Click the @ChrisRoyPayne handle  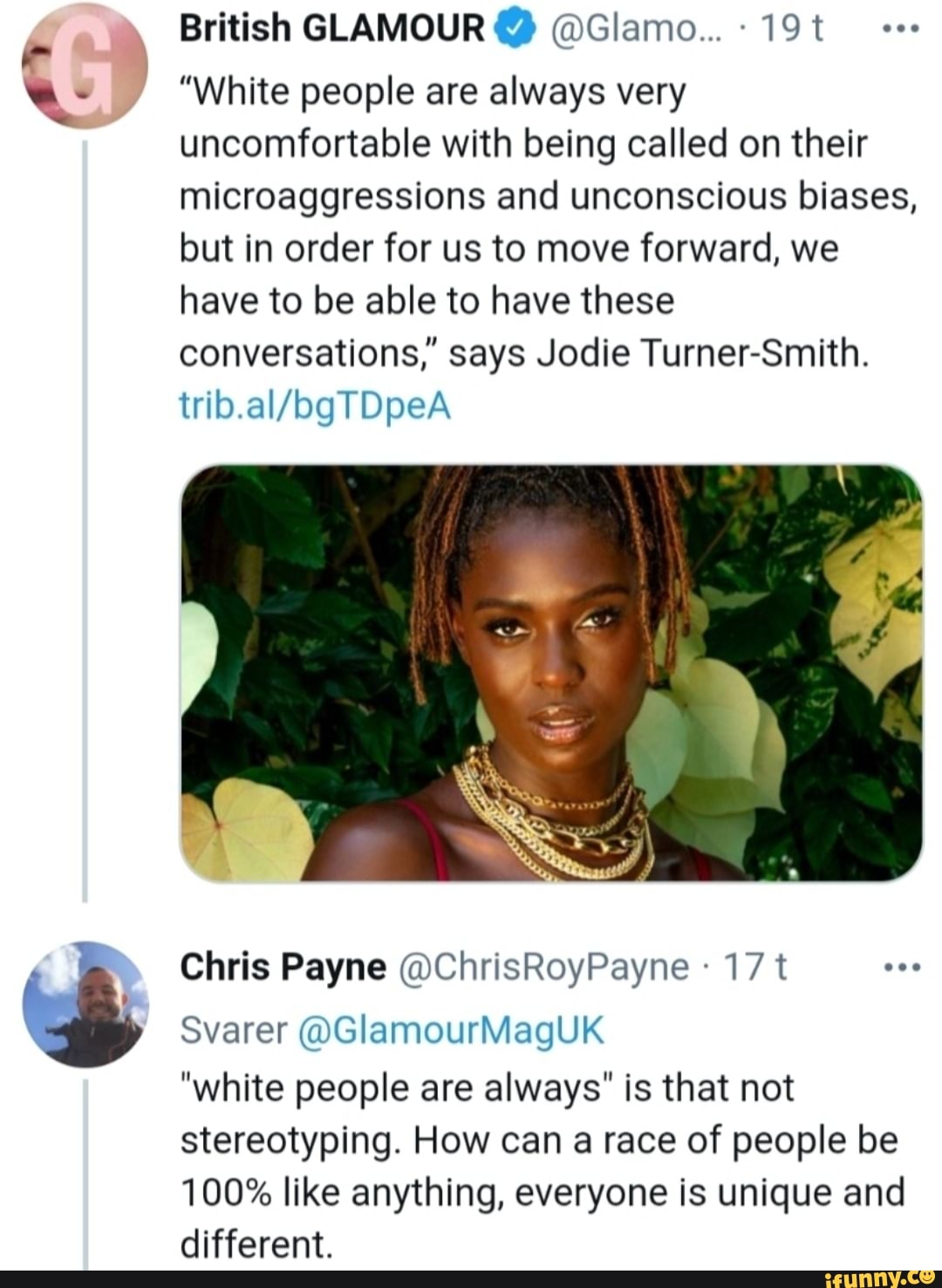[544, 966]
